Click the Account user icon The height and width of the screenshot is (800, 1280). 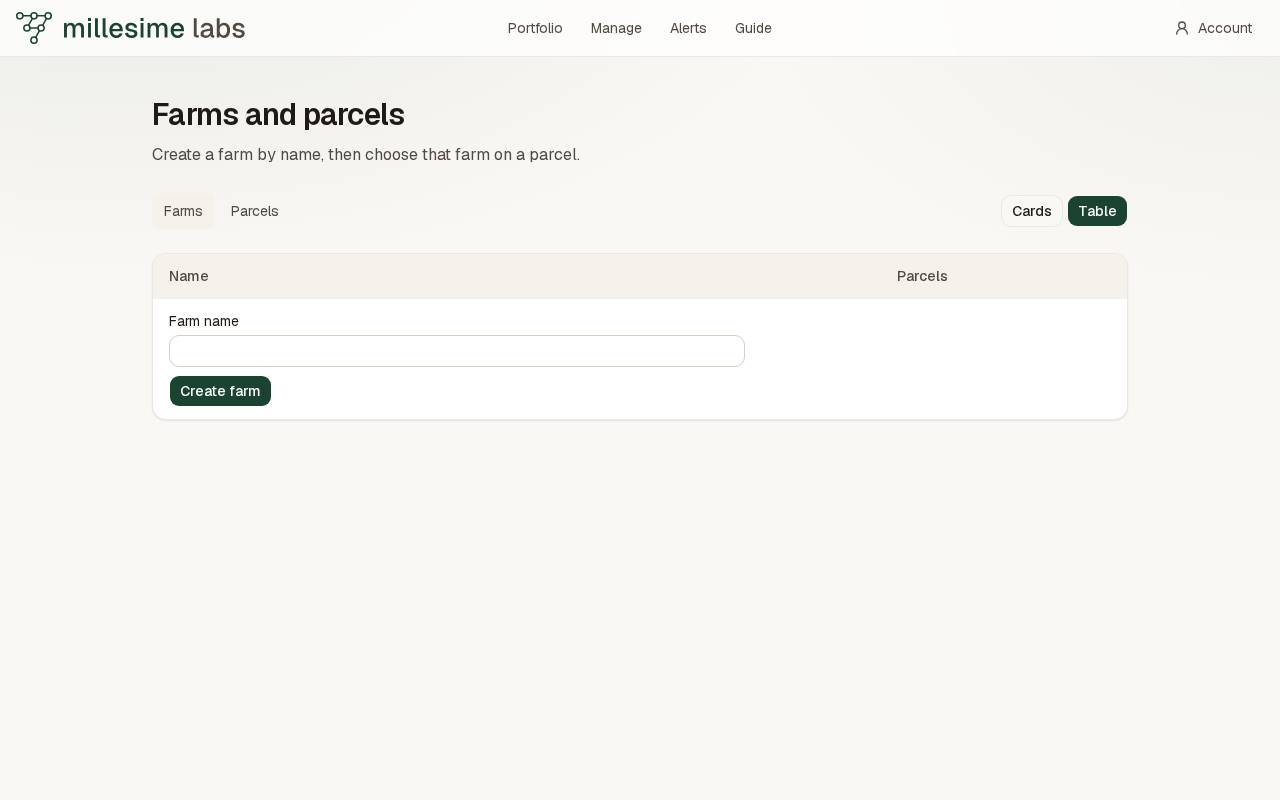tap(1182, 28)
